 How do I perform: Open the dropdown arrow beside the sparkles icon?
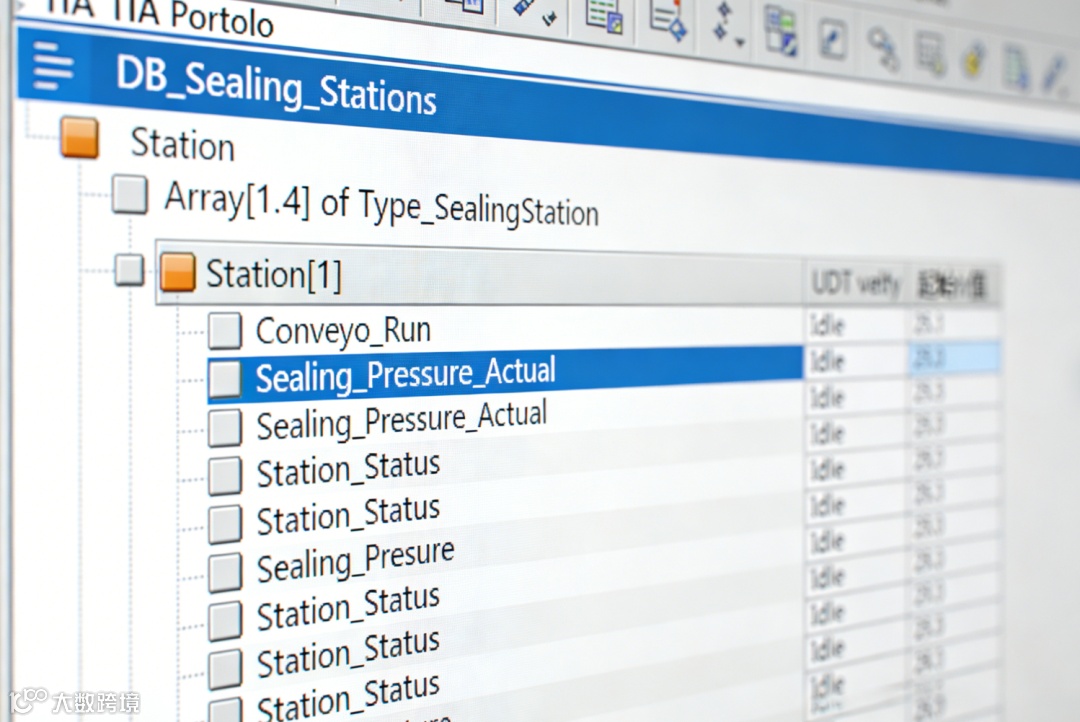[740, 43]
